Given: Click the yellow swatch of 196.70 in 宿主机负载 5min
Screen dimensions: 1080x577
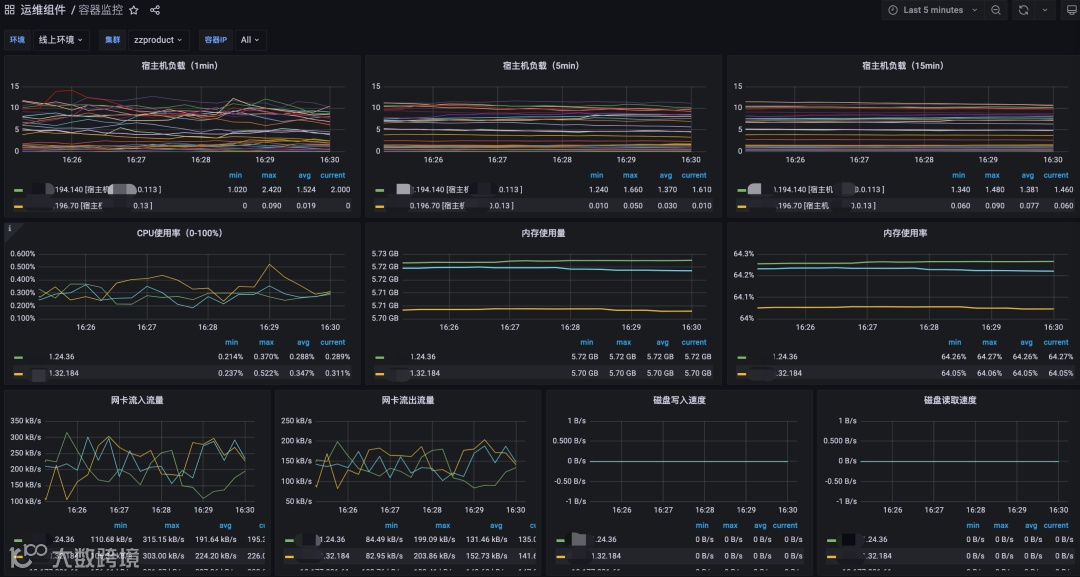Looking at the screenshot, I should click(380, 206).
